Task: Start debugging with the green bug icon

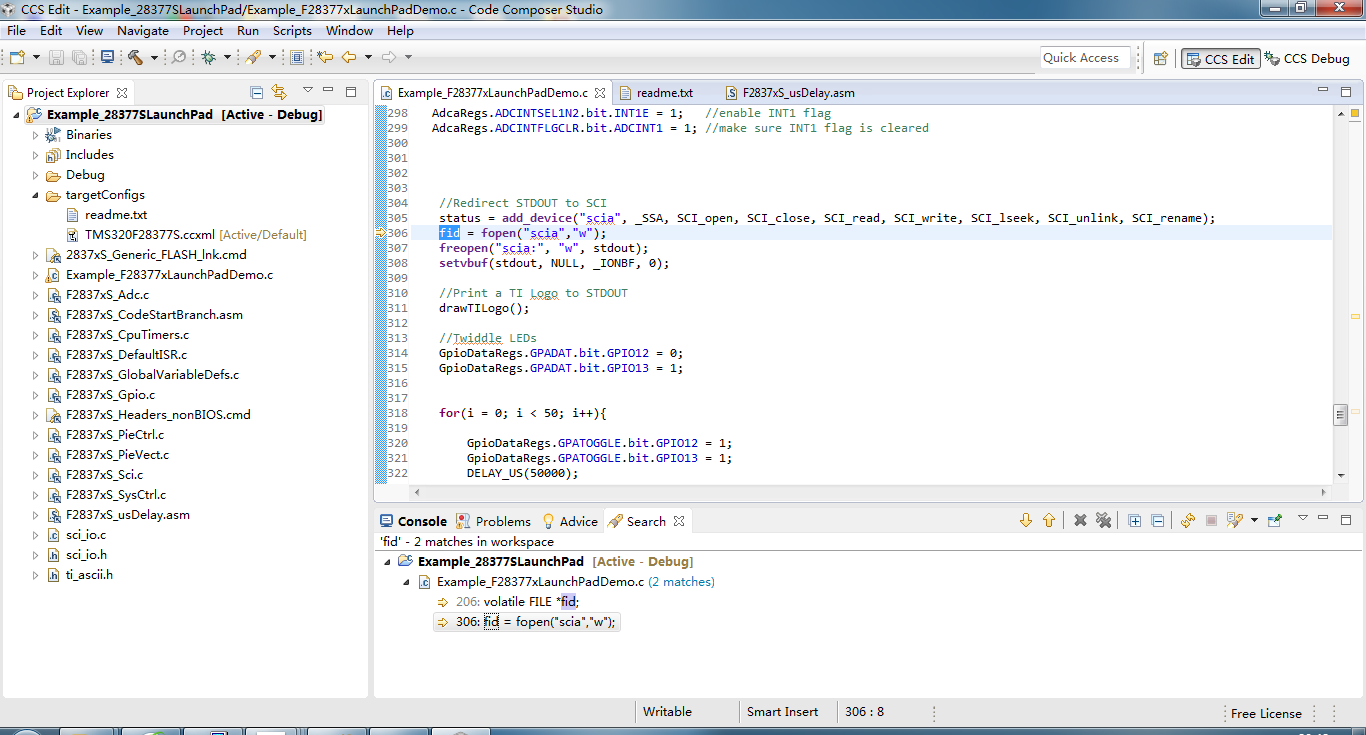Action: click(x=208, y=58)
